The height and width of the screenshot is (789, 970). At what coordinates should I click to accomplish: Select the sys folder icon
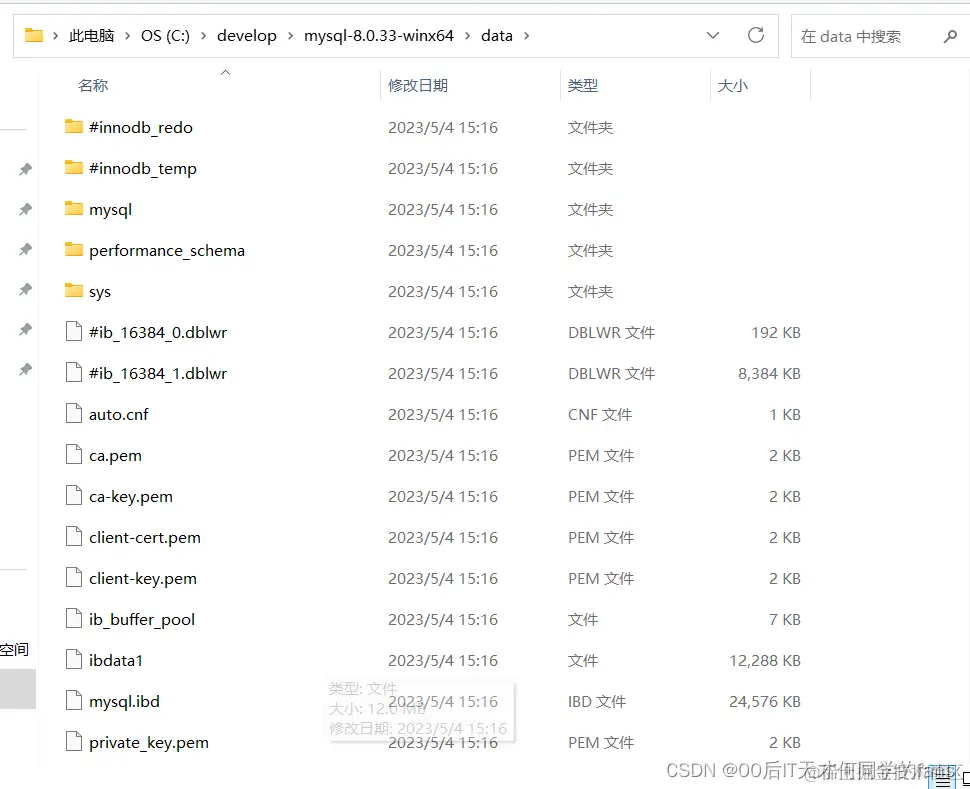tap(74, 291)
